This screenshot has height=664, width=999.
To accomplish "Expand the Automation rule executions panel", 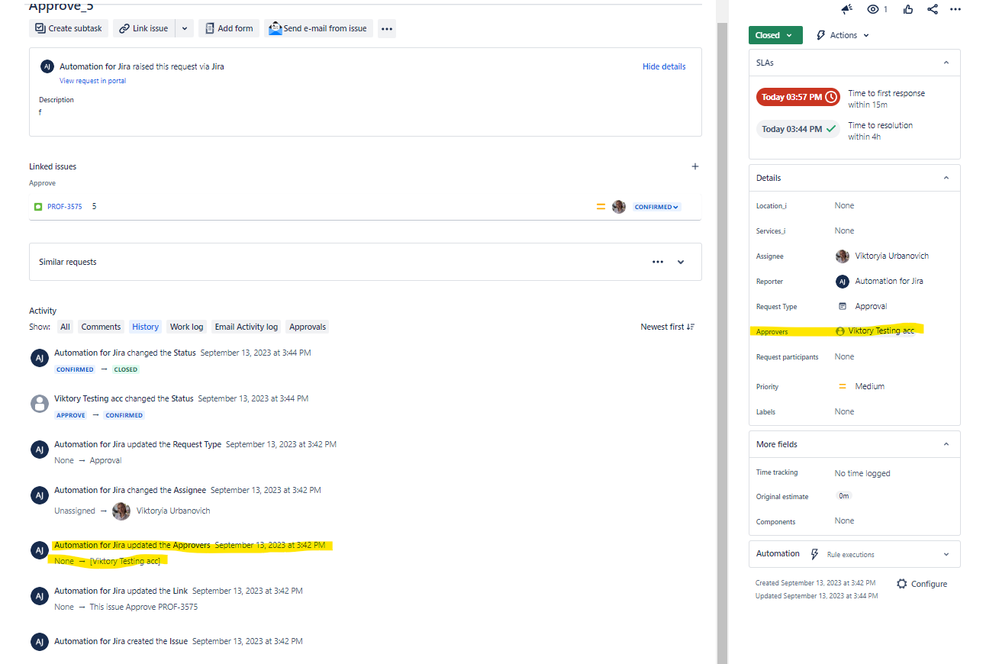I will tap(946, 554).
